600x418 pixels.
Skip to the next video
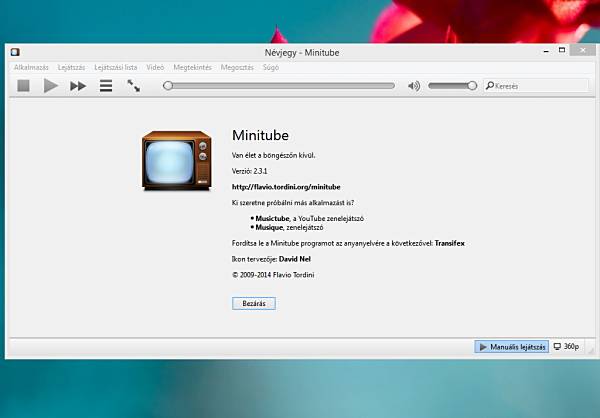click(78, 86)
